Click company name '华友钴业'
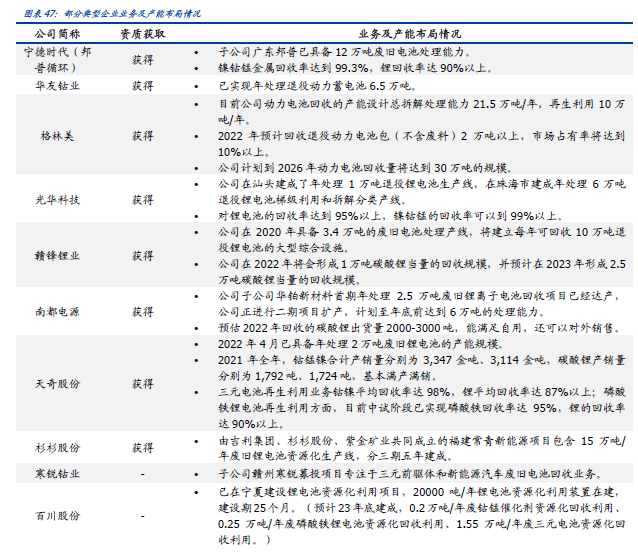This screenshot has height=557, width=638. point(57,86)
